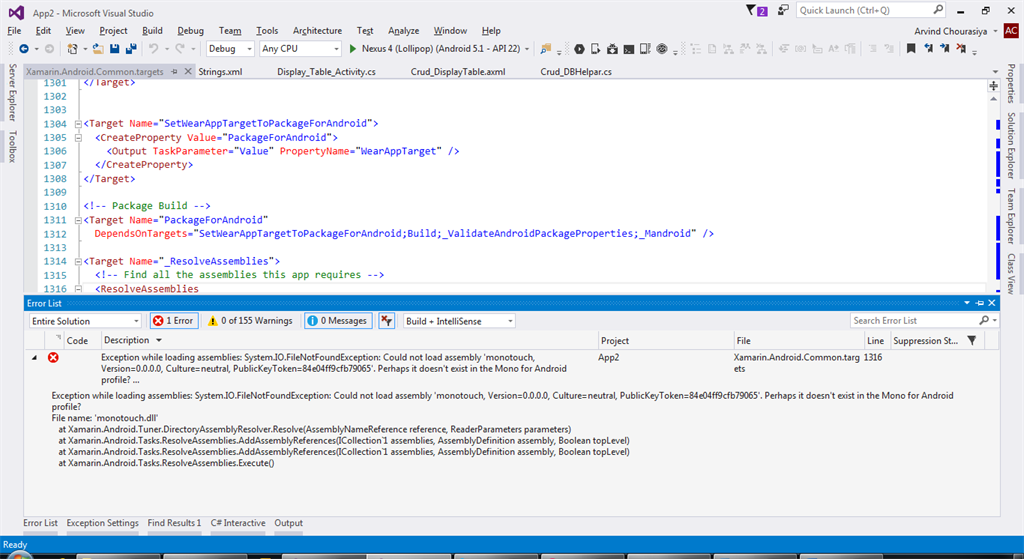Toggle bookmark on the current line

[910, 48]
